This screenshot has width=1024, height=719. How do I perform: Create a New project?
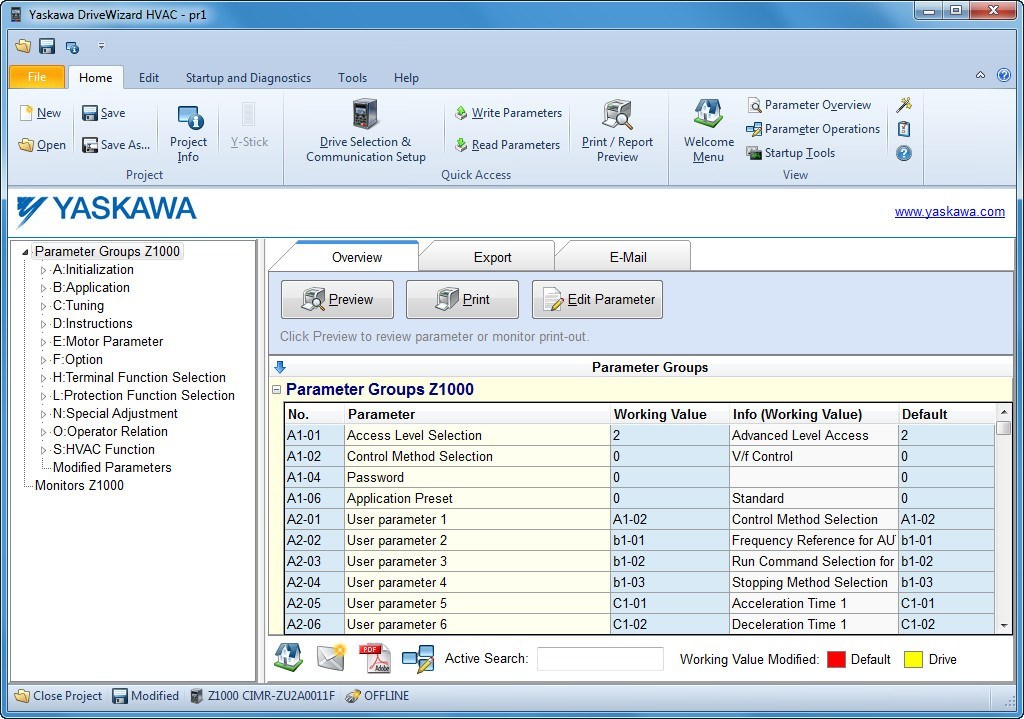click(x=40, y=113)
